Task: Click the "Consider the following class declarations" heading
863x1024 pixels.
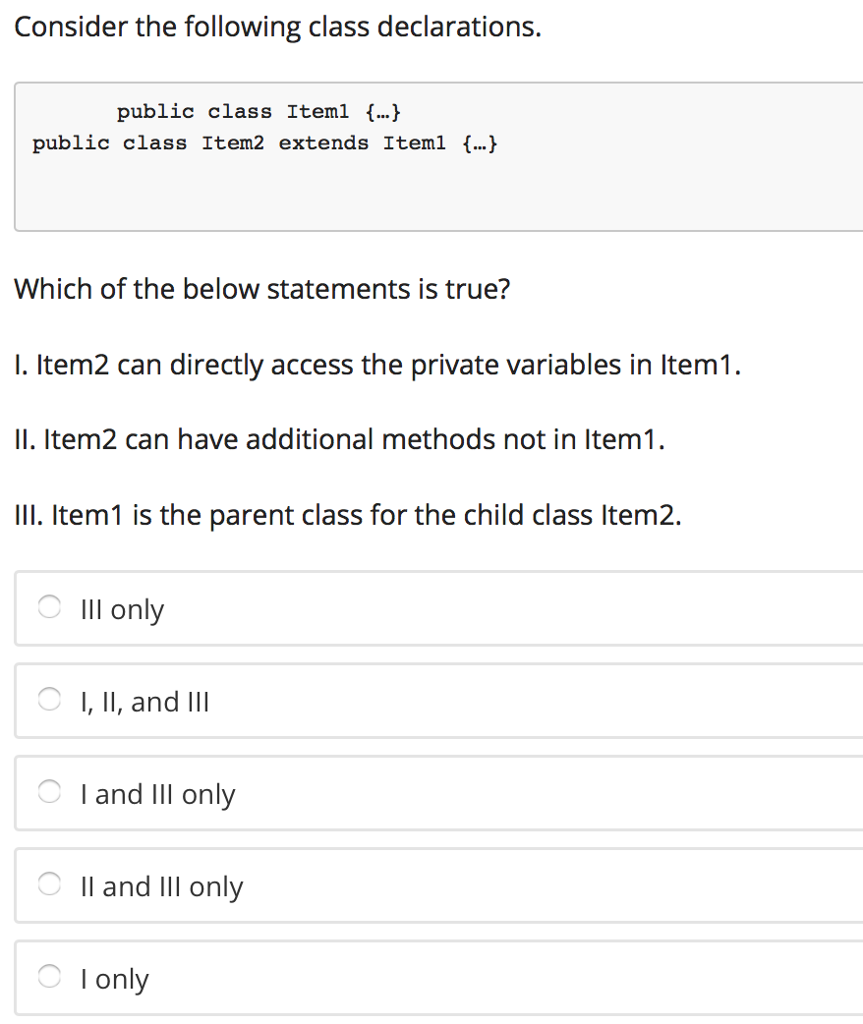Action: (x=278, y=27)
